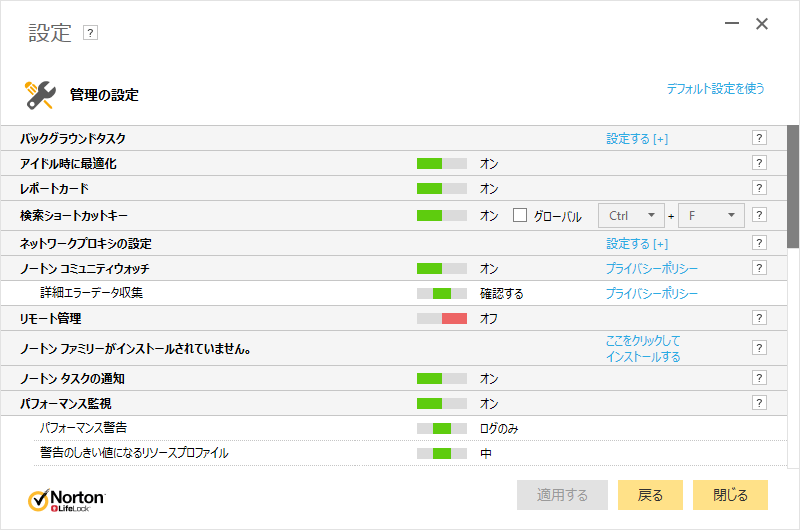Open help for パフォーマンス監視 row
The height and width of the screenshot is (530, 800).
[x=759, y=403]
